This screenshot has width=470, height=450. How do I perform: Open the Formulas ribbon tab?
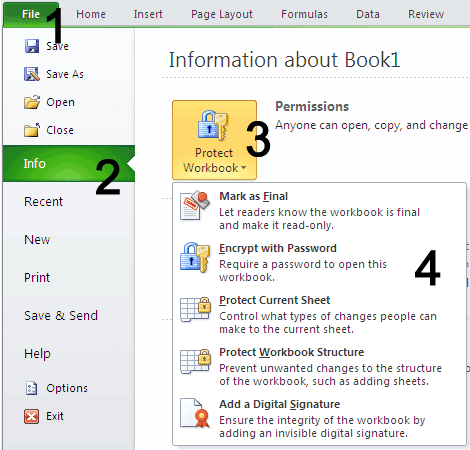tap(304, 14)
